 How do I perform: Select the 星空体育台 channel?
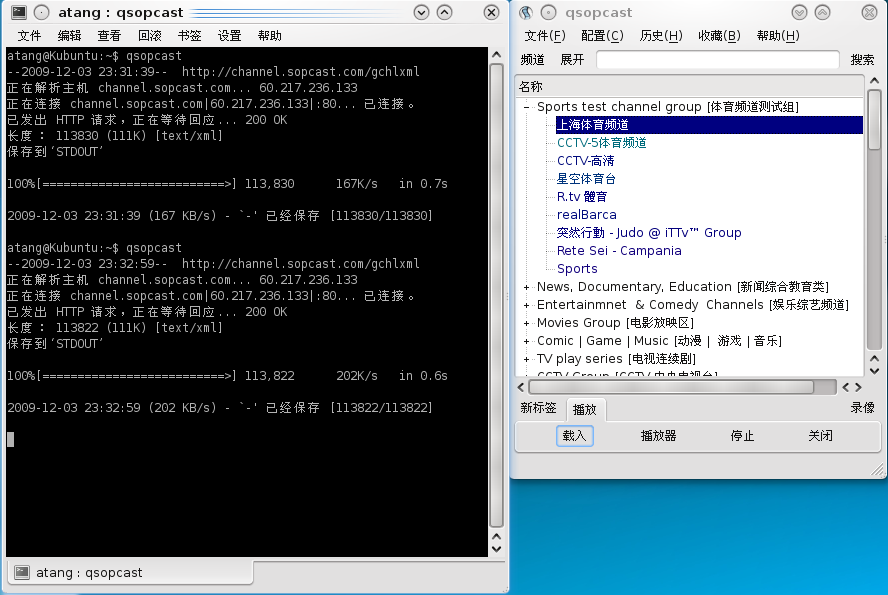tap(586, 179)
